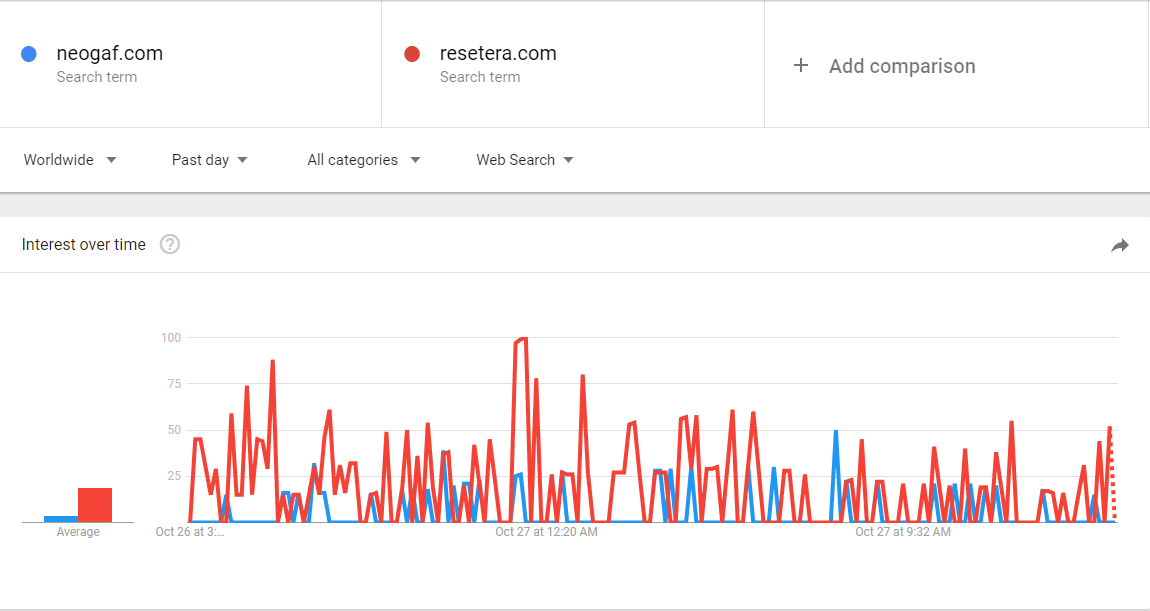The image size is (1150, 611).
Task: Open the All categories dropdown
Action: 364,160
